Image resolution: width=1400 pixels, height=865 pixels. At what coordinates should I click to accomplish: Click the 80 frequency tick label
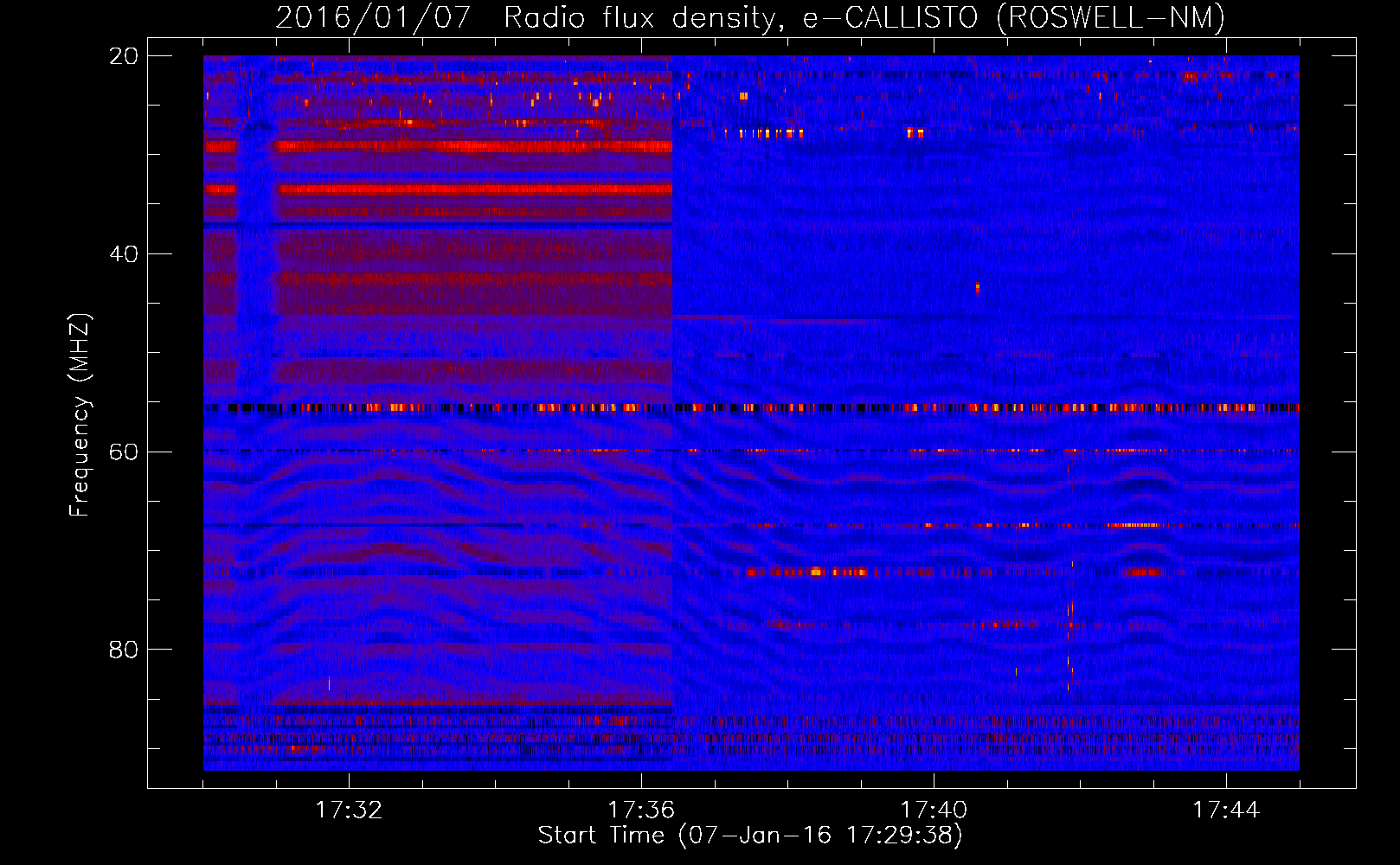click(123, 650)
